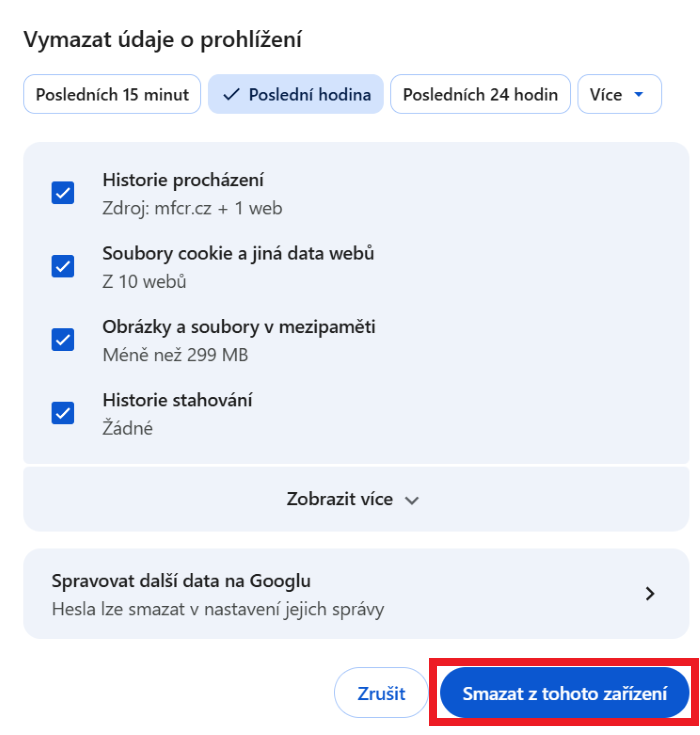The width and height of the screenshot is (700, 735).
Task: Click Smazat z tohoto zařízení button
Action: [x=564, y=693]
